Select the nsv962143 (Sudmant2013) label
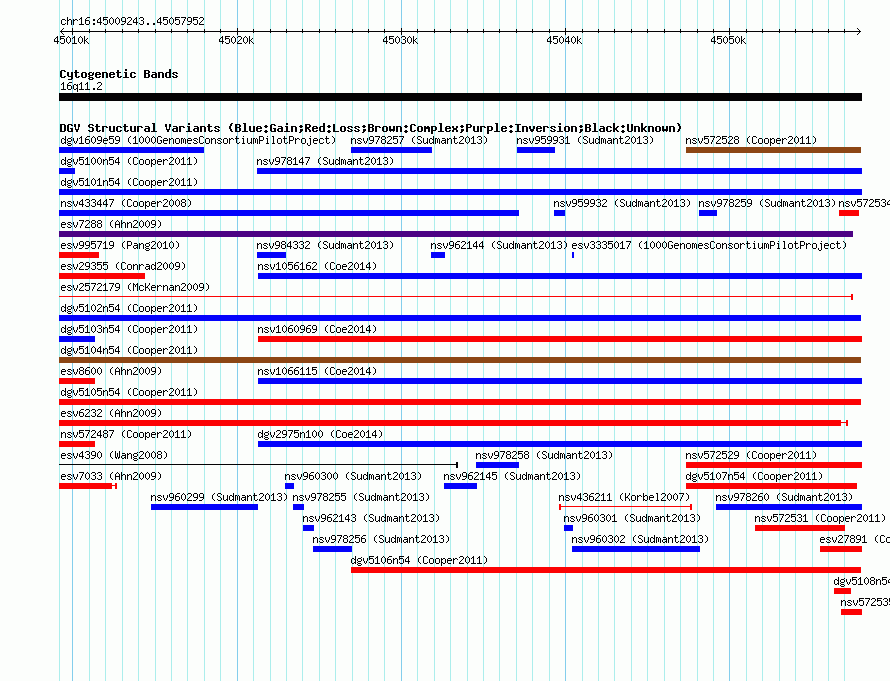 click(371, 518)
